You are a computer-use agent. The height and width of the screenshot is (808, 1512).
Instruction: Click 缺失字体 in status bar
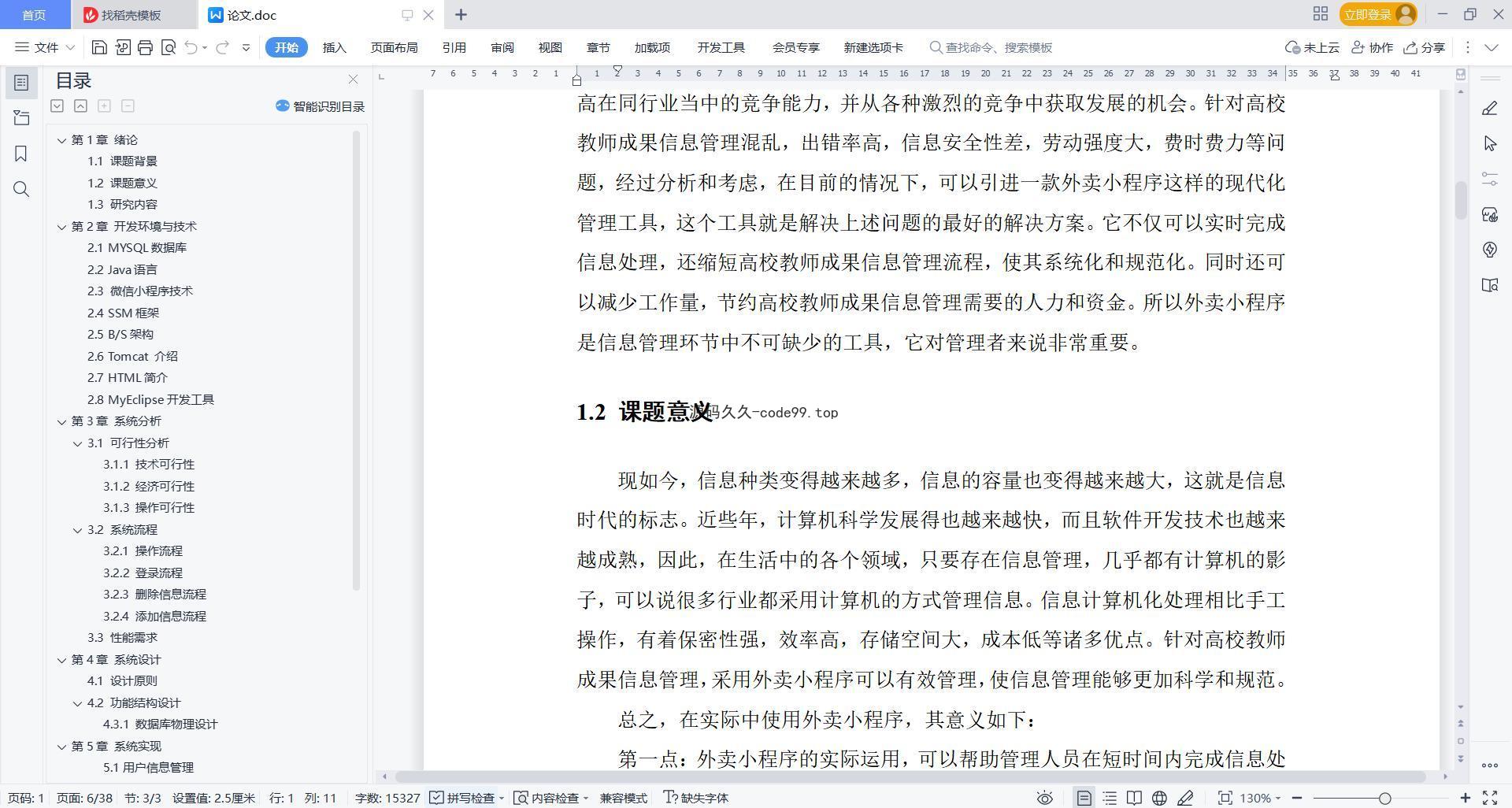pos(696,798)
